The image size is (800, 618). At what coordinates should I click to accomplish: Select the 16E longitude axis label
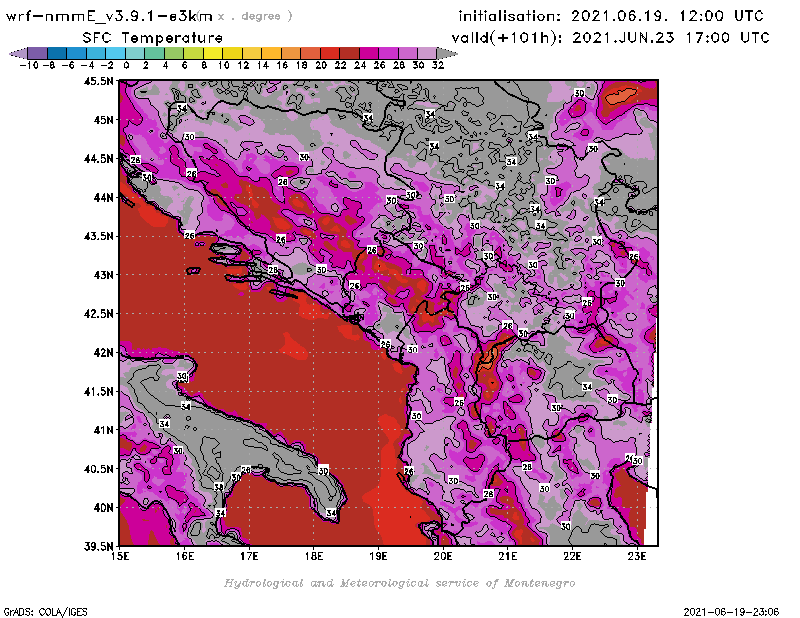[185, 556]
